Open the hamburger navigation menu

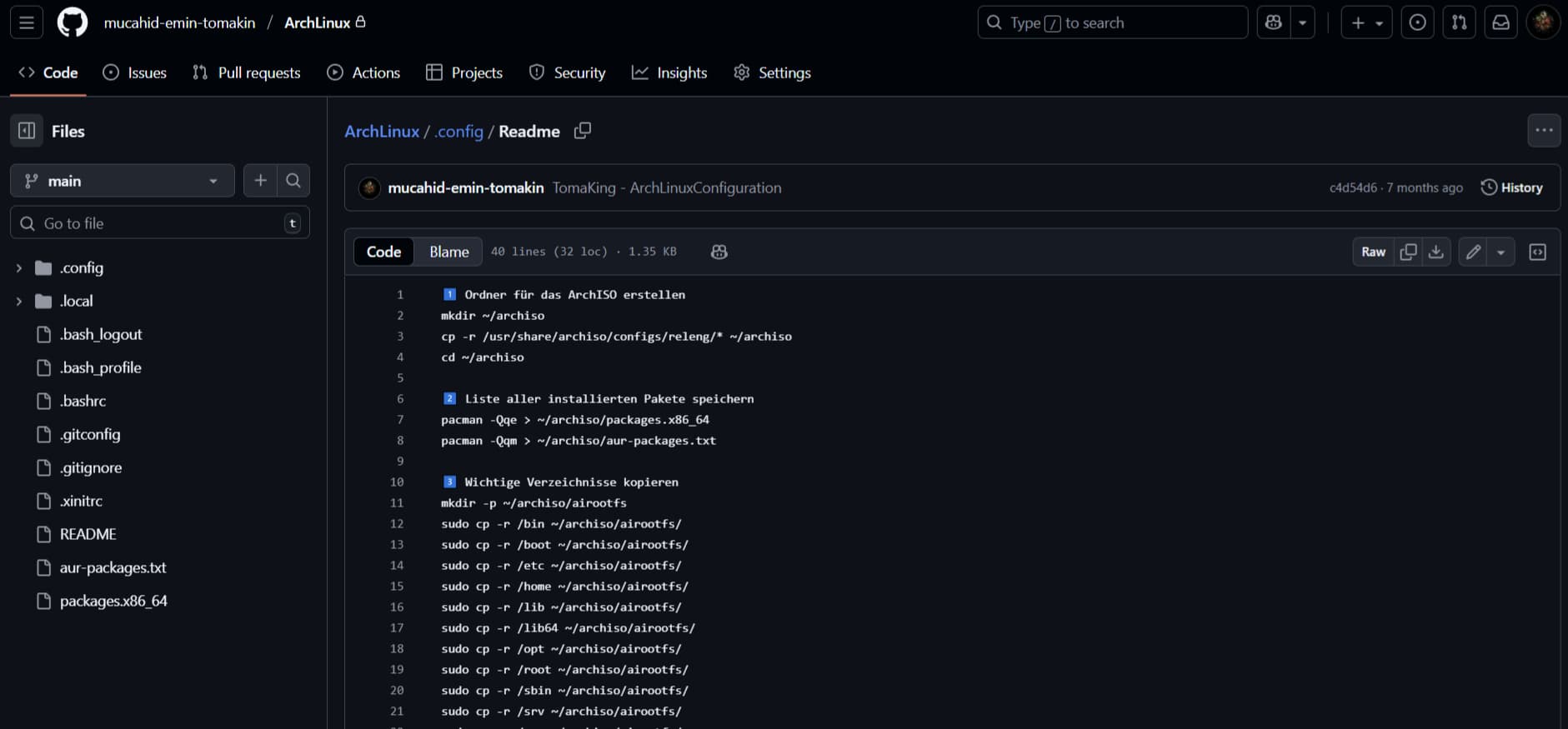pyautogui.click(x=27, y=22)
